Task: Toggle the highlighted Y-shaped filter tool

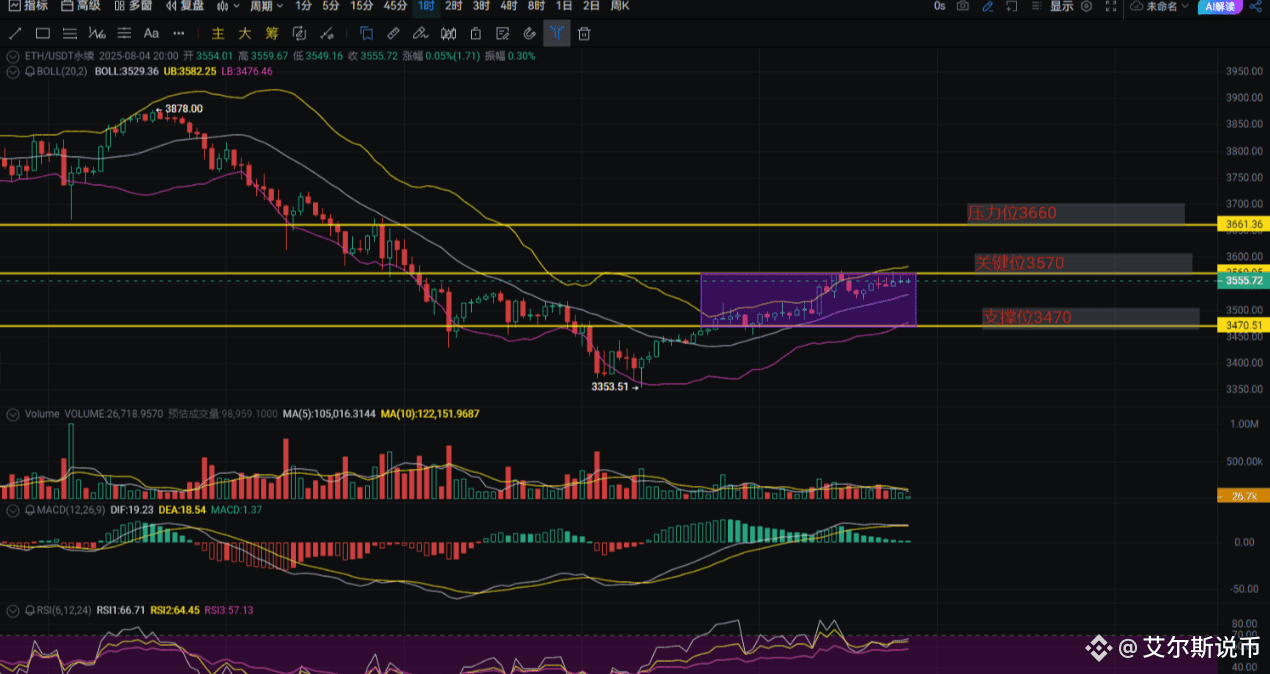Action: (556, 33)
